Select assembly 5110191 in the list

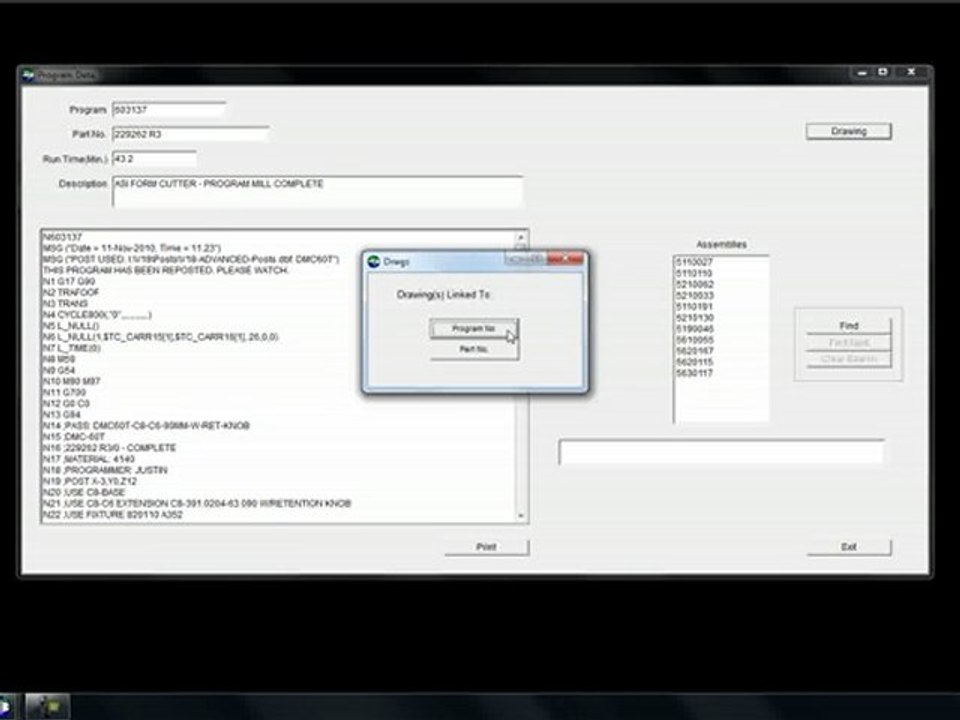click(694, 307)
